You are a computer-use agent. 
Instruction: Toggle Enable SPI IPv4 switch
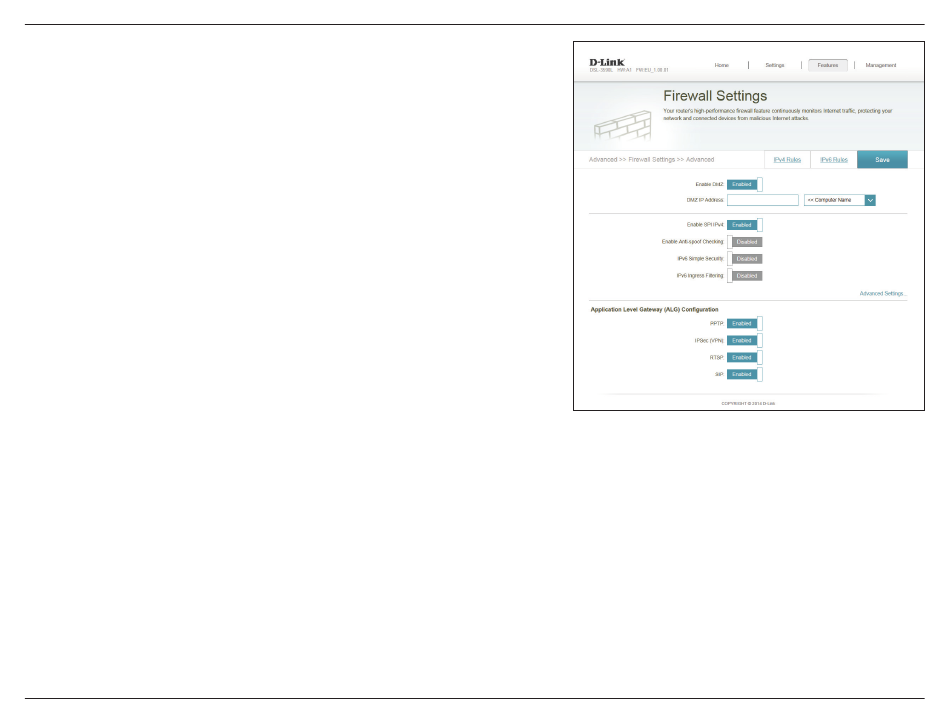tap(744, 225)
